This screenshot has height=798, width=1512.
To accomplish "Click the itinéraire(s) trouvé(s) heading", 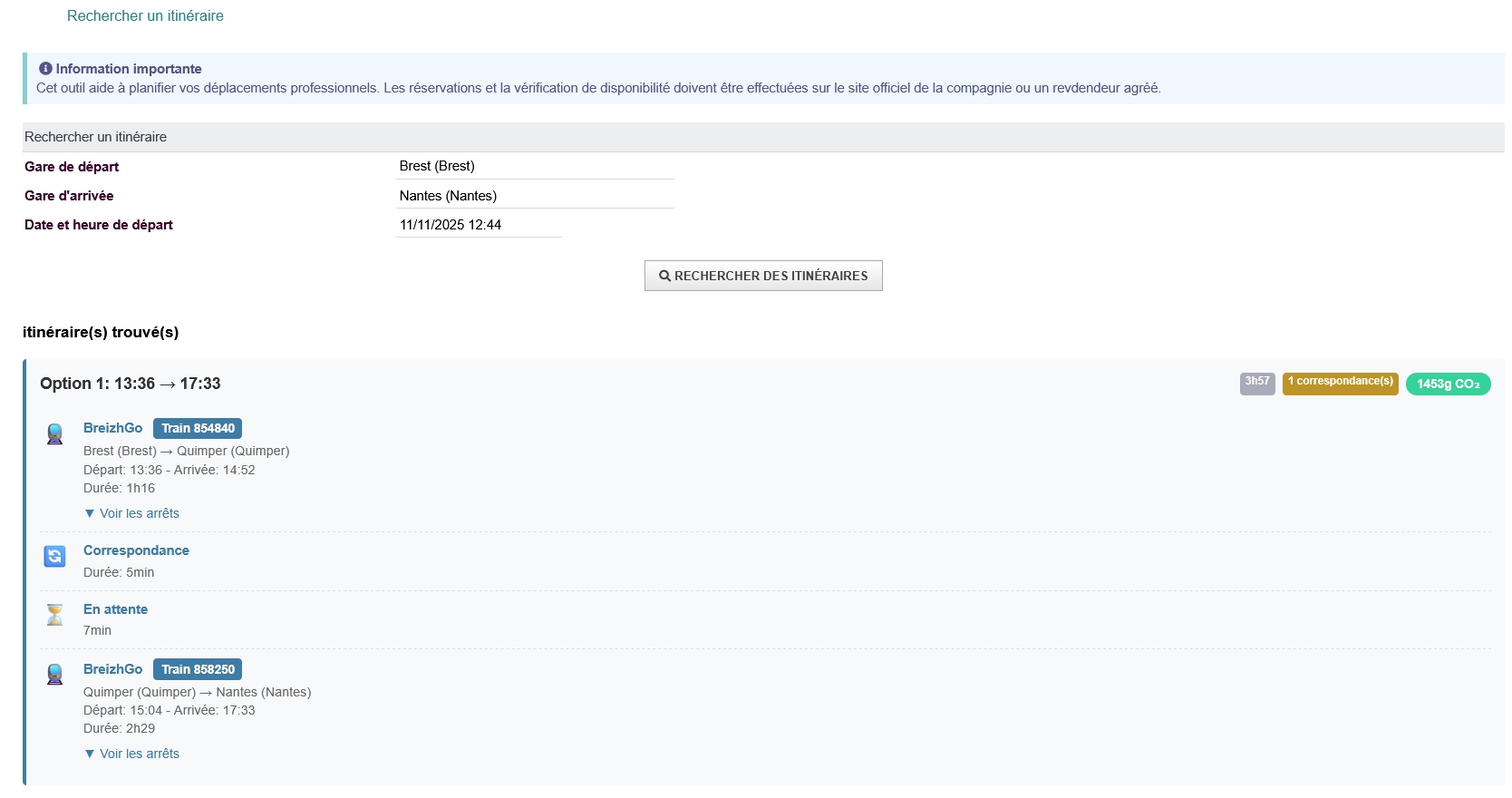I will point(101,332).
